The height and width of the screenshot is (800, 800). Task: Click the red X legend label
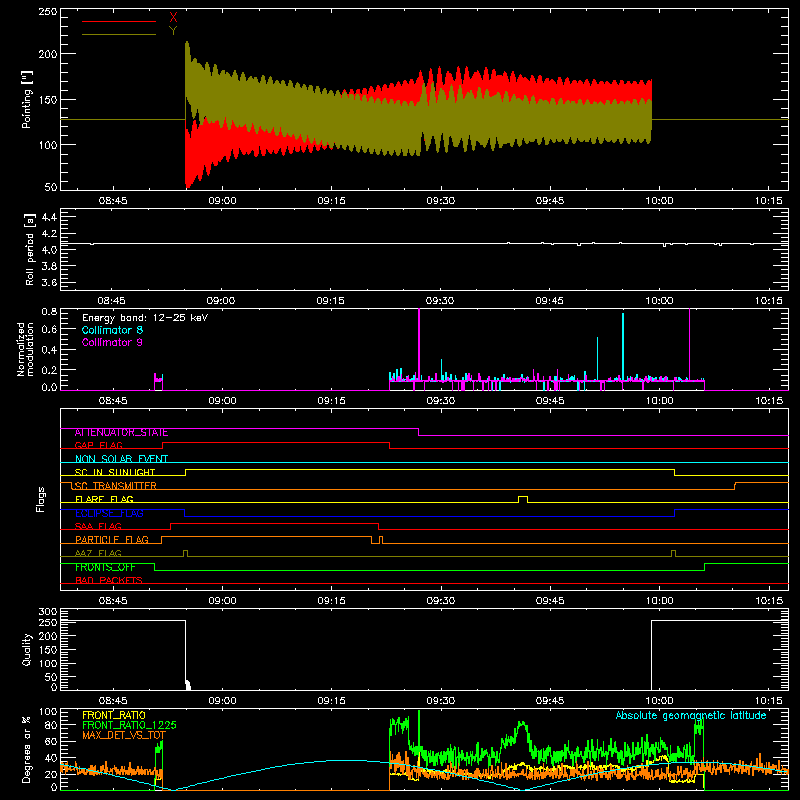click(173, 18)
